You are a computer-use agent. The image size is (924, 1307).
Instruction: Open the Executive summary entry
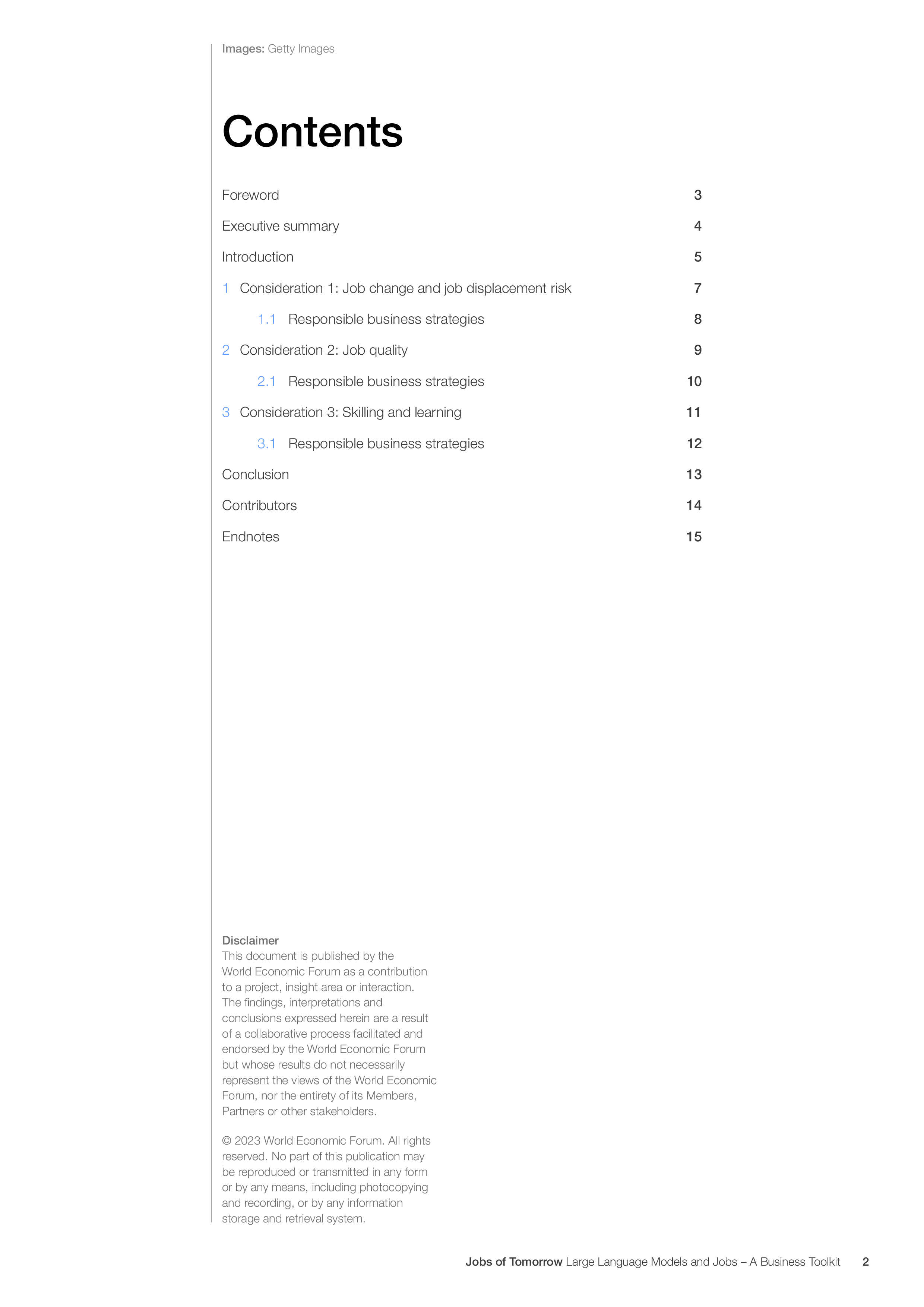coord(280,226)
